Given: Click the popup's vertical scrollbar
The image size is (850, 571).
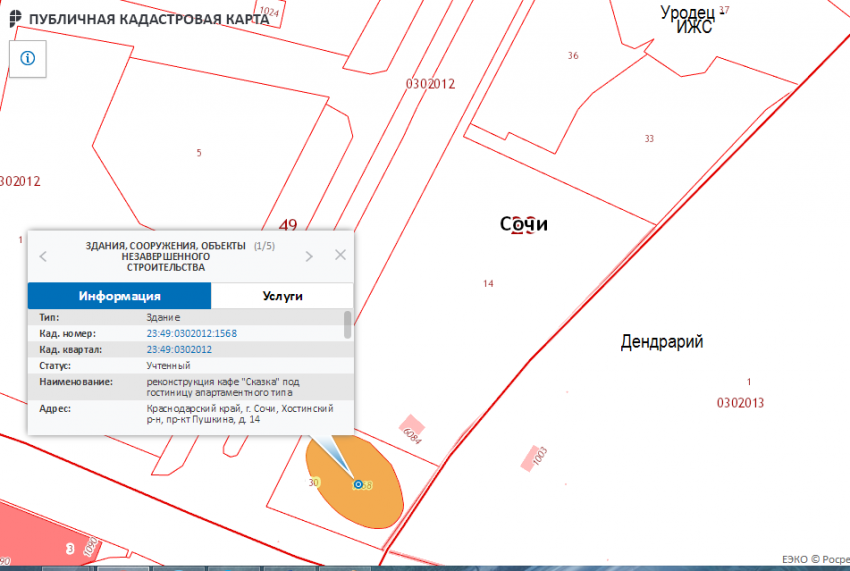Looking at the screenshot, I should click(x=348, y=325).
